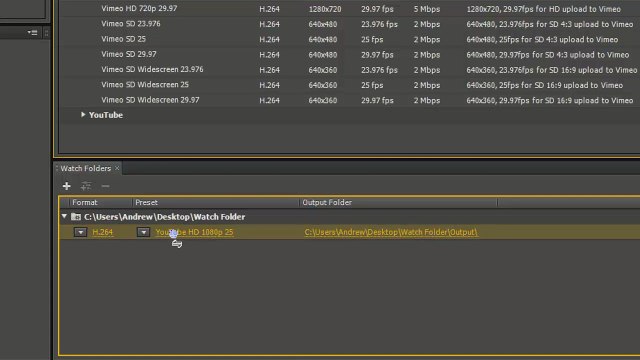Select the Vimeo SD 29.97 preset
The width and height of the screenshot is (640, 360).
click(129, 54)
